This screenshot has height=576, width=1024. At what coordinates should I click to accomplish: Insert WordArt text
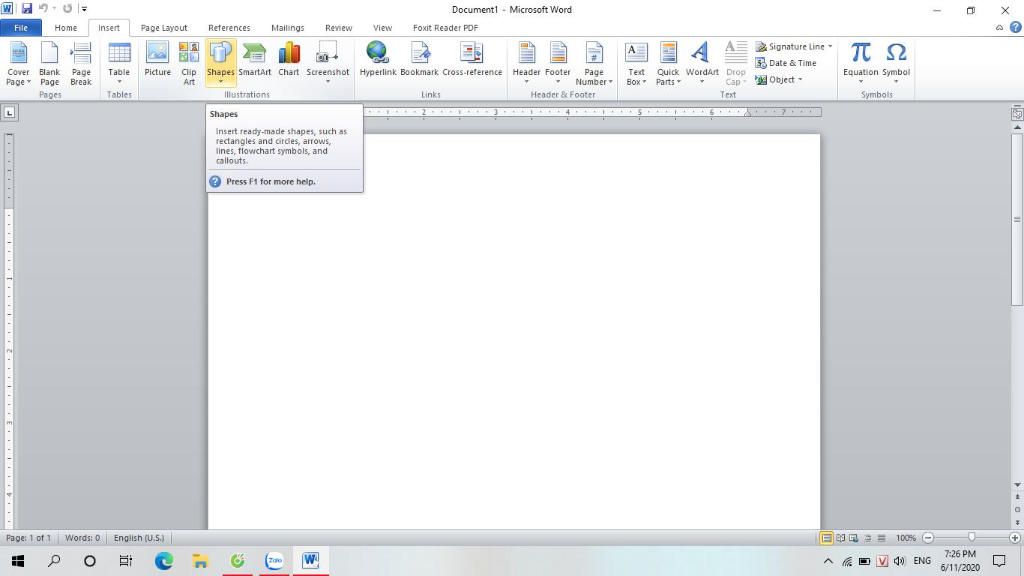[702, 63]
